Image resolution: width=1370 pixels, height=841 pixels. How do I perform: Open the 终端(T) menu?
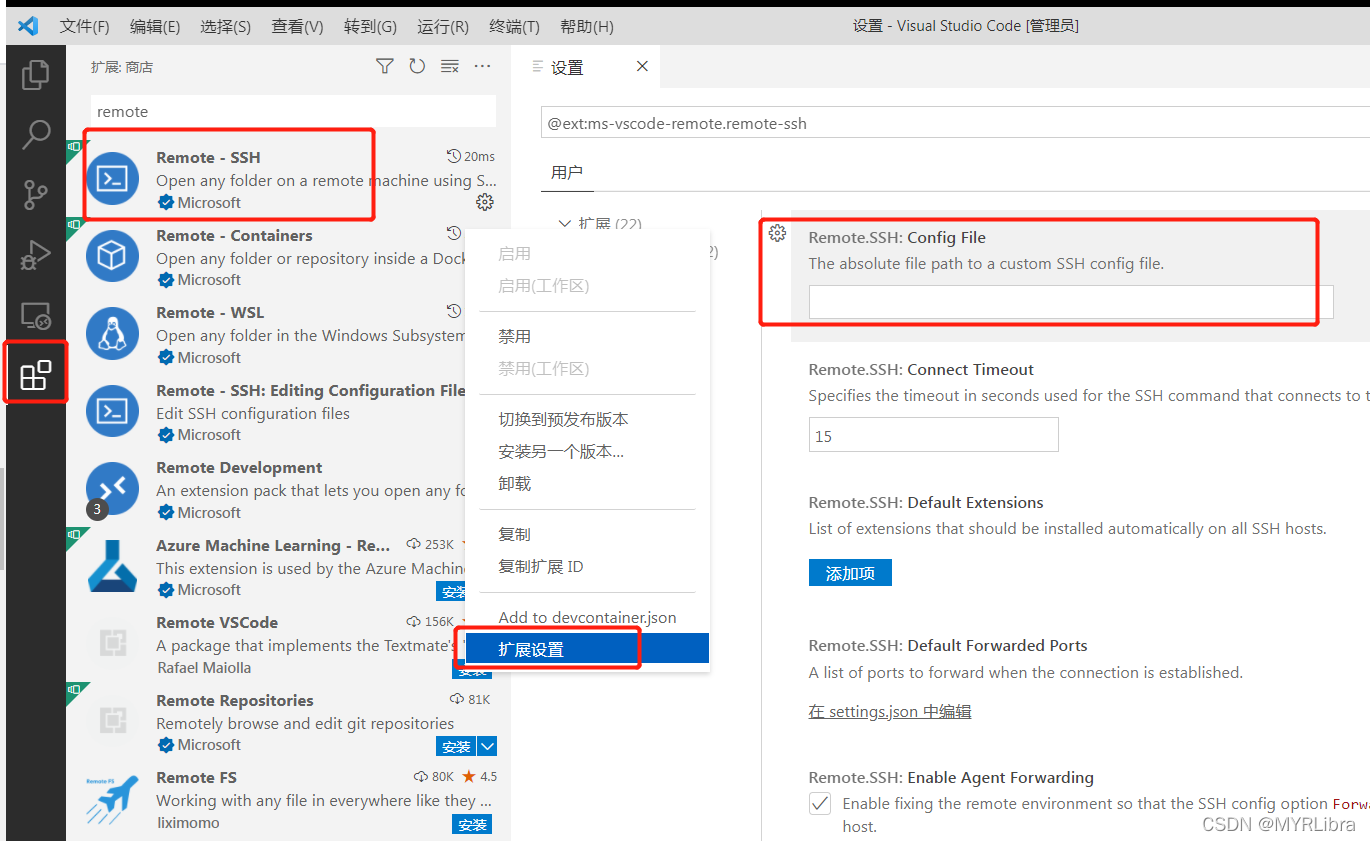pos(515,26)
